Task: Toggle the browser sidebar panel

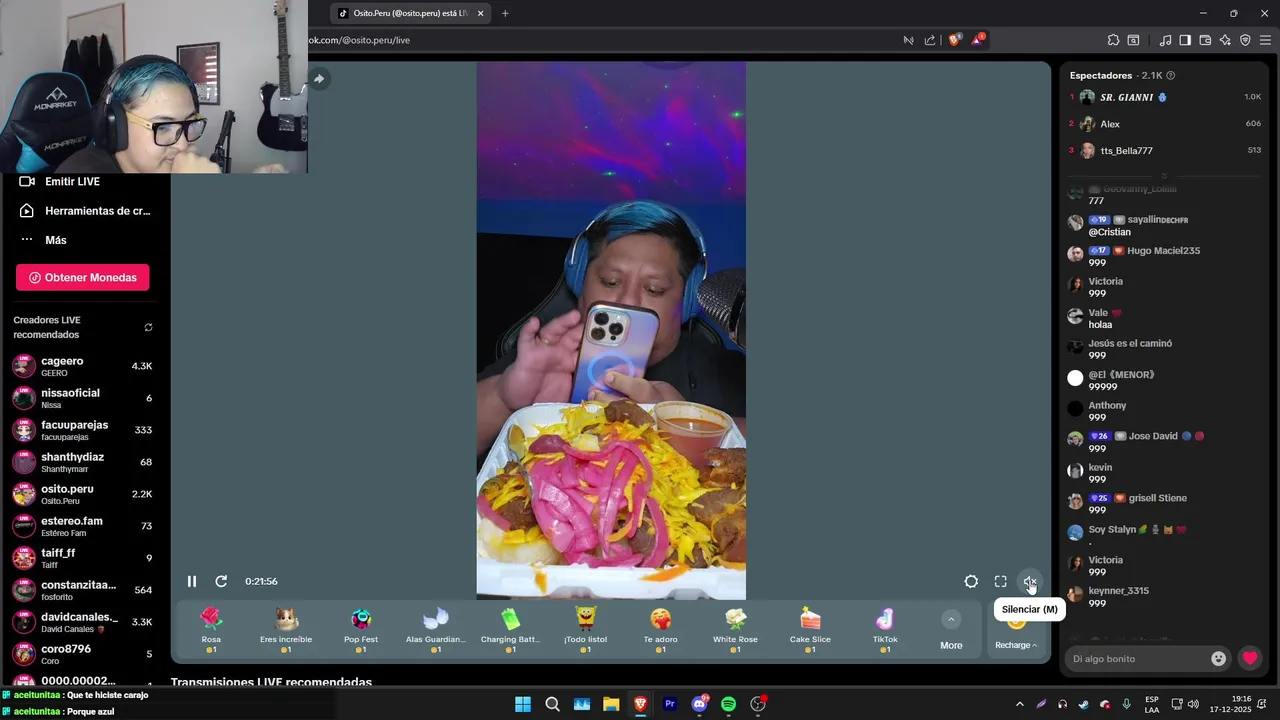Action: [x=1185, y=40]
